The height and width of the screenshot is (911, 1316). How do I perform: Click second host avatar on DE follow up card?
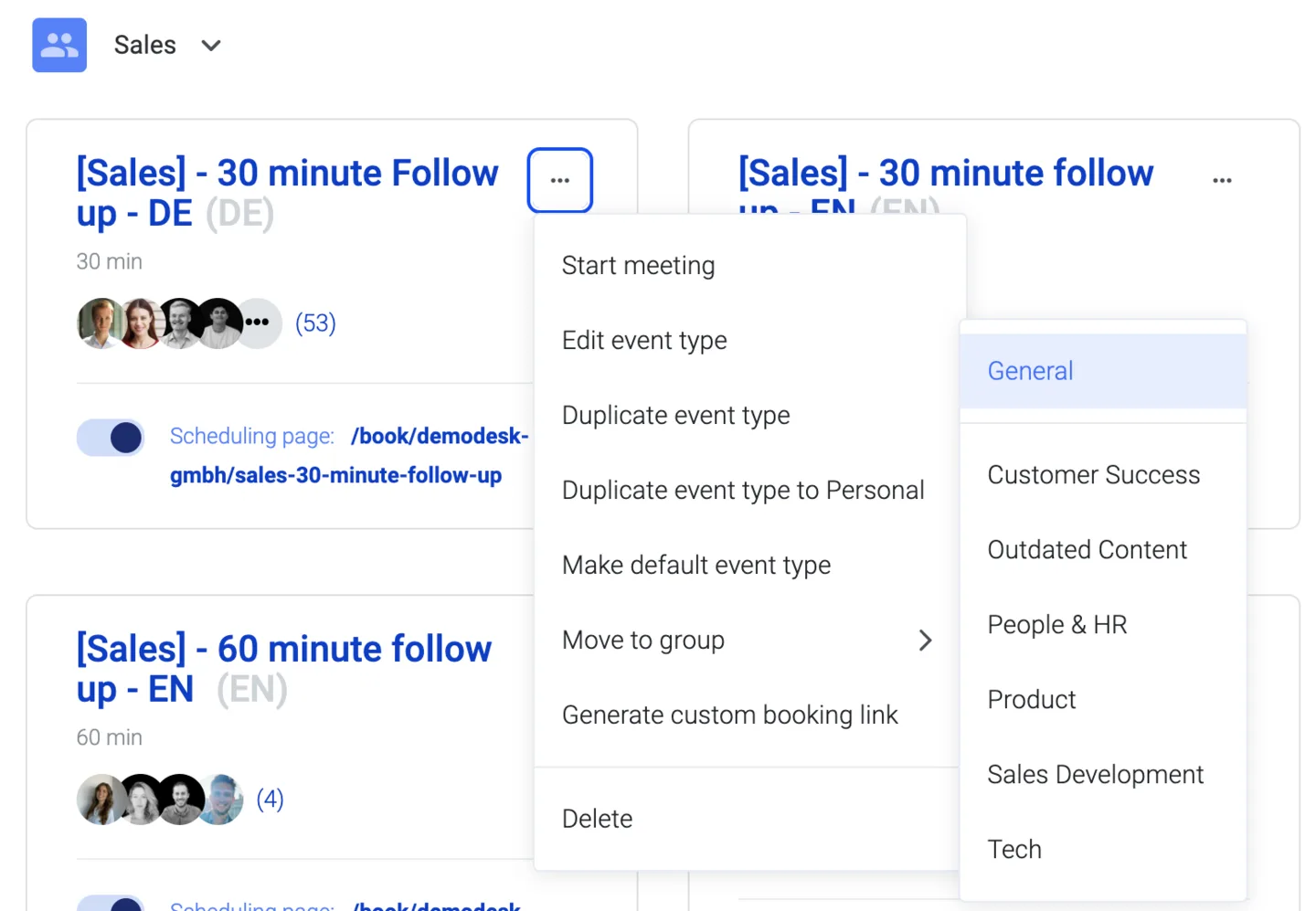click(141, 323)
